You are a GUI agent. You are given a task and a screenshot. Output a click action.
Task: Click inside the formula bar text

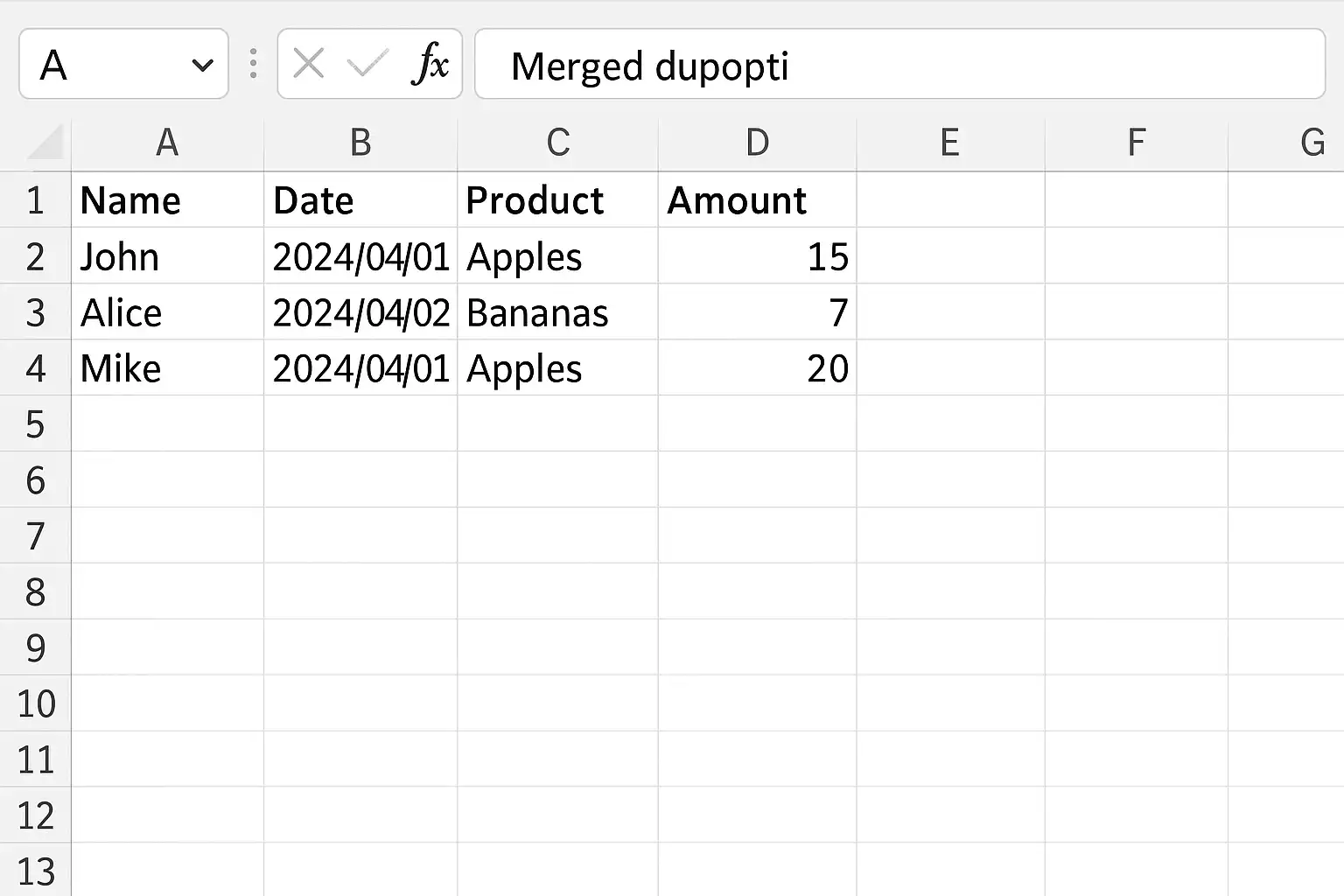pos(899,65)
